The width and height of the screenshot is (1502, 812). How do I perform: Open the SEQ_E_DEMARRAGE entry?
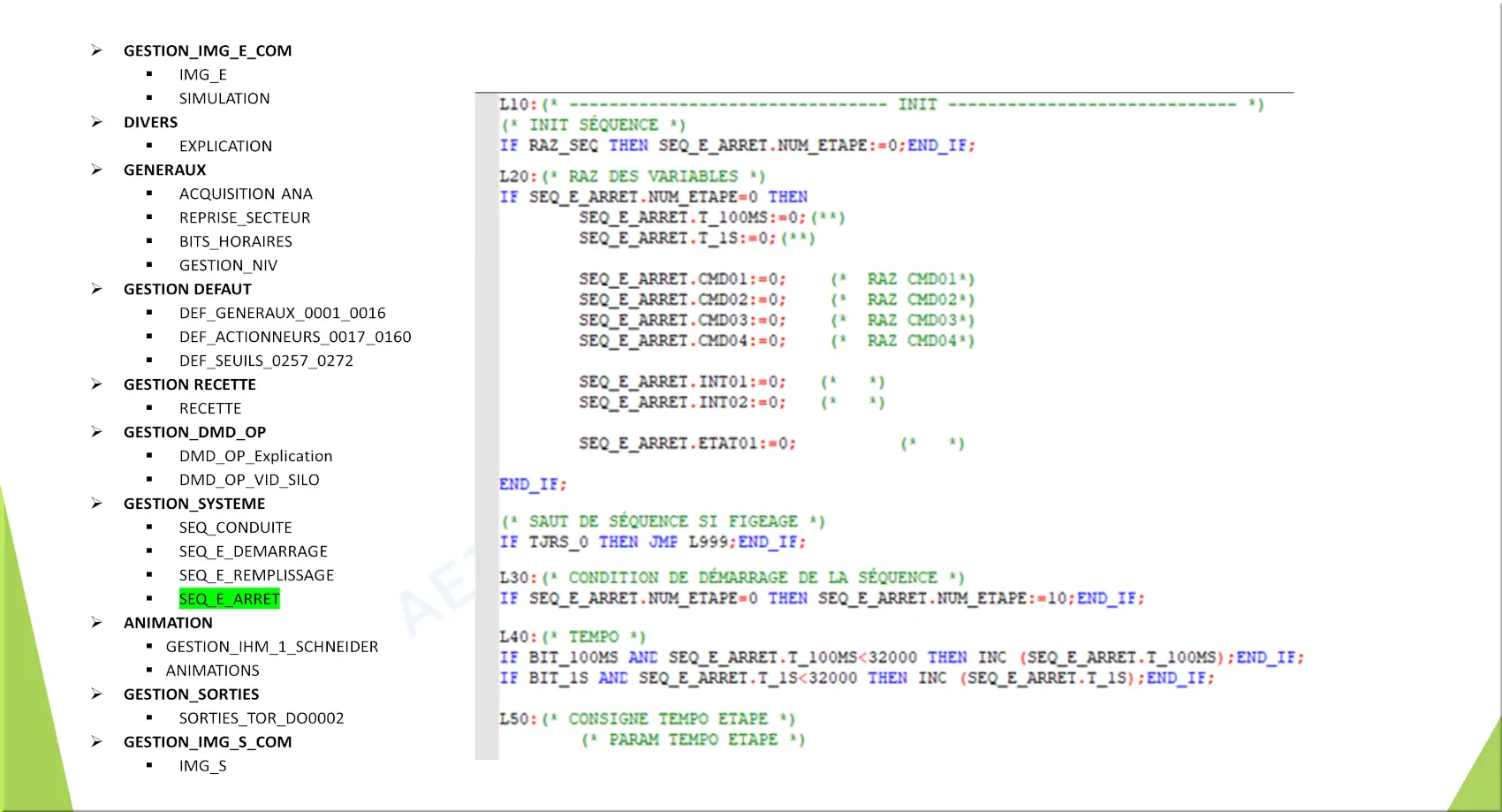(253, 551)
